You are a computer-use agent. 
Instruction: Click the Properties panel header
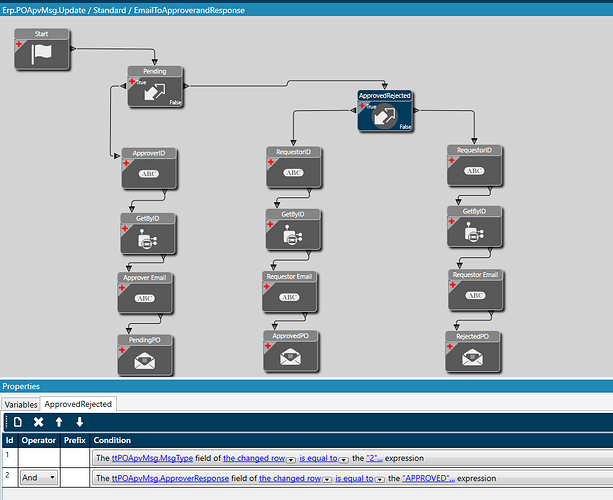306,386
